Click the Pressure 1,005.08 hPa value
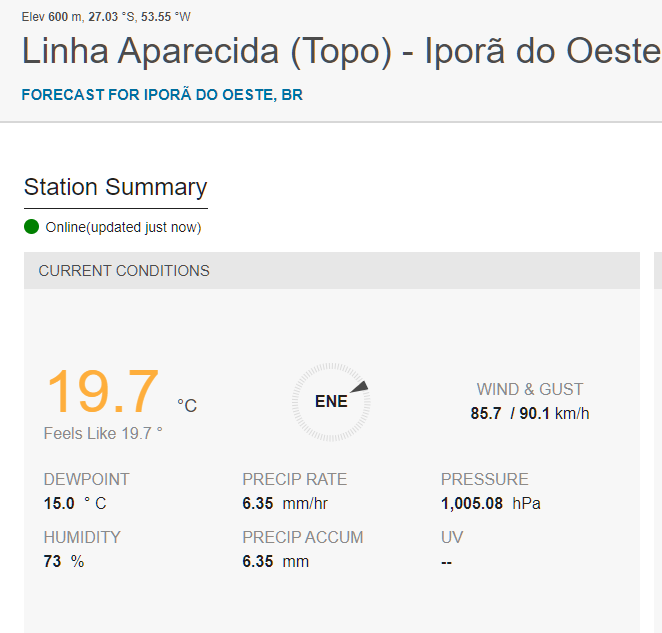The image size is (662, 633). [x=491, y=503]
